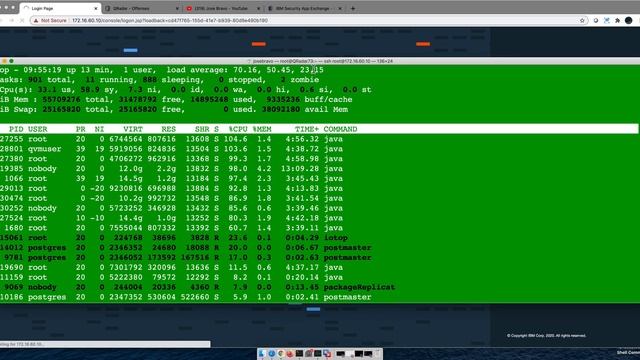Close the IBM Security App Exchange tab
The height and width of the screenshot is (360, 640).
tap(340, 8)
